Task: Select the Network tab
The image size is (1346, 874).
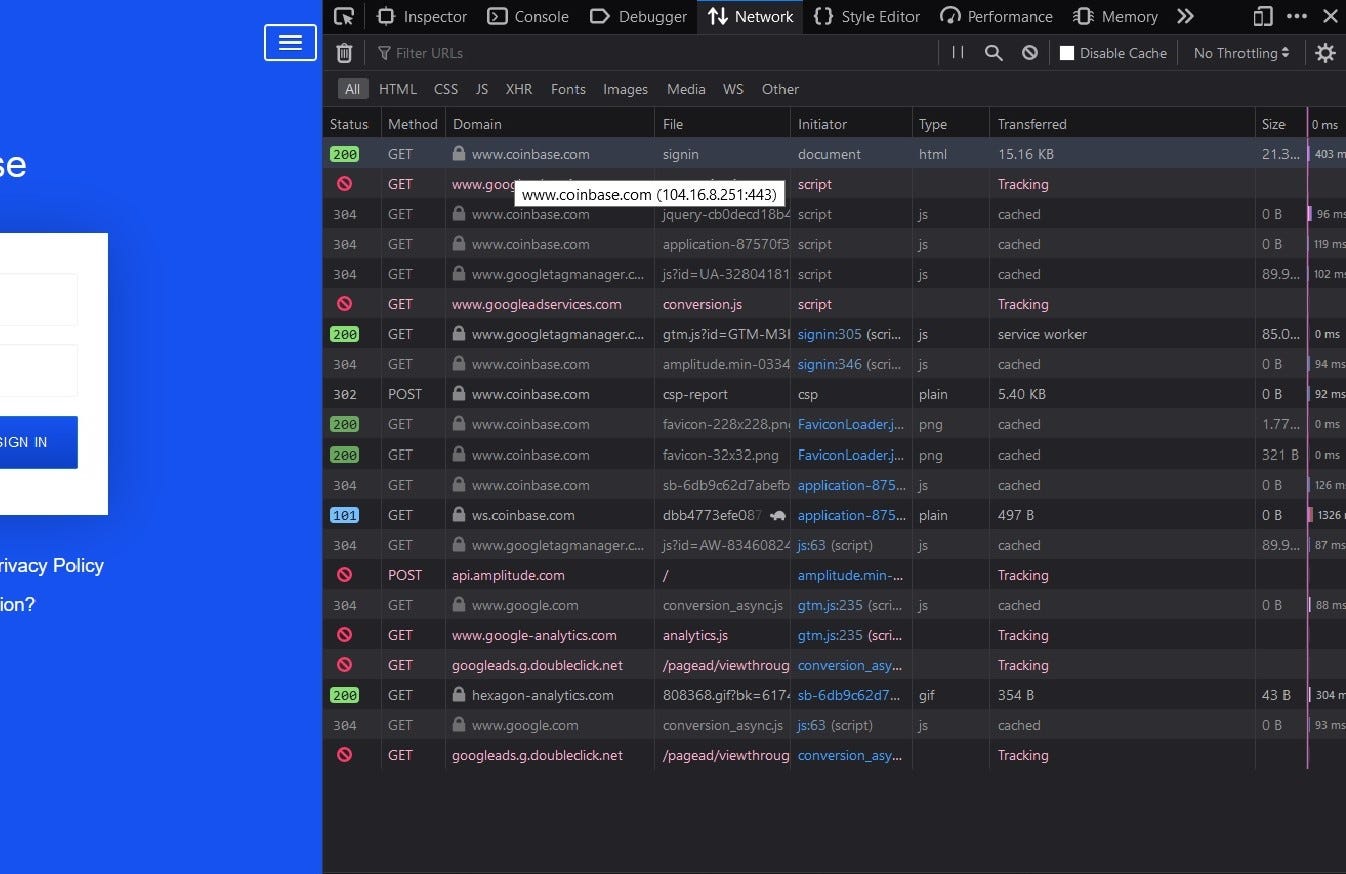Action: [750, 16]
